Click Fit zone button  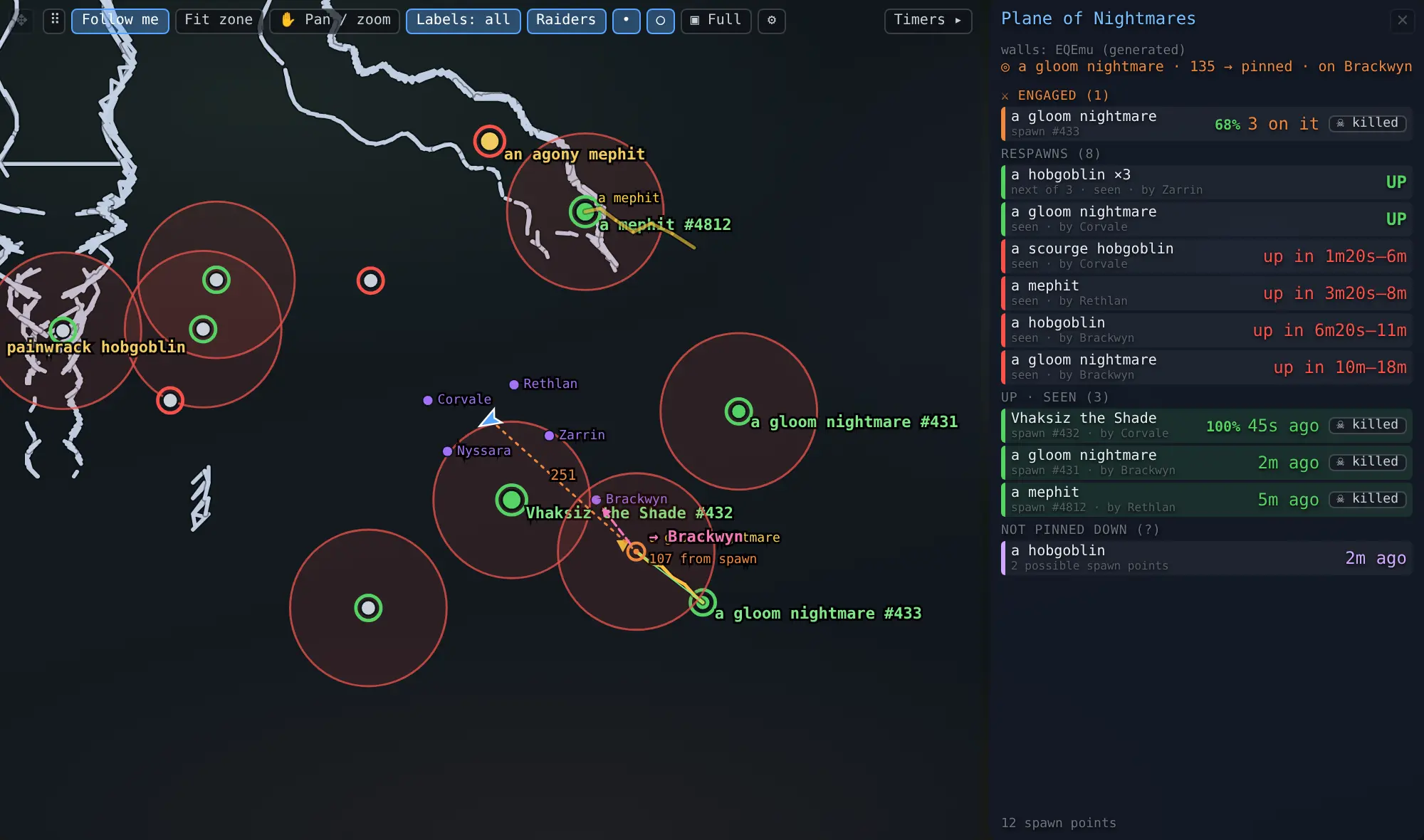pos(218,20)
